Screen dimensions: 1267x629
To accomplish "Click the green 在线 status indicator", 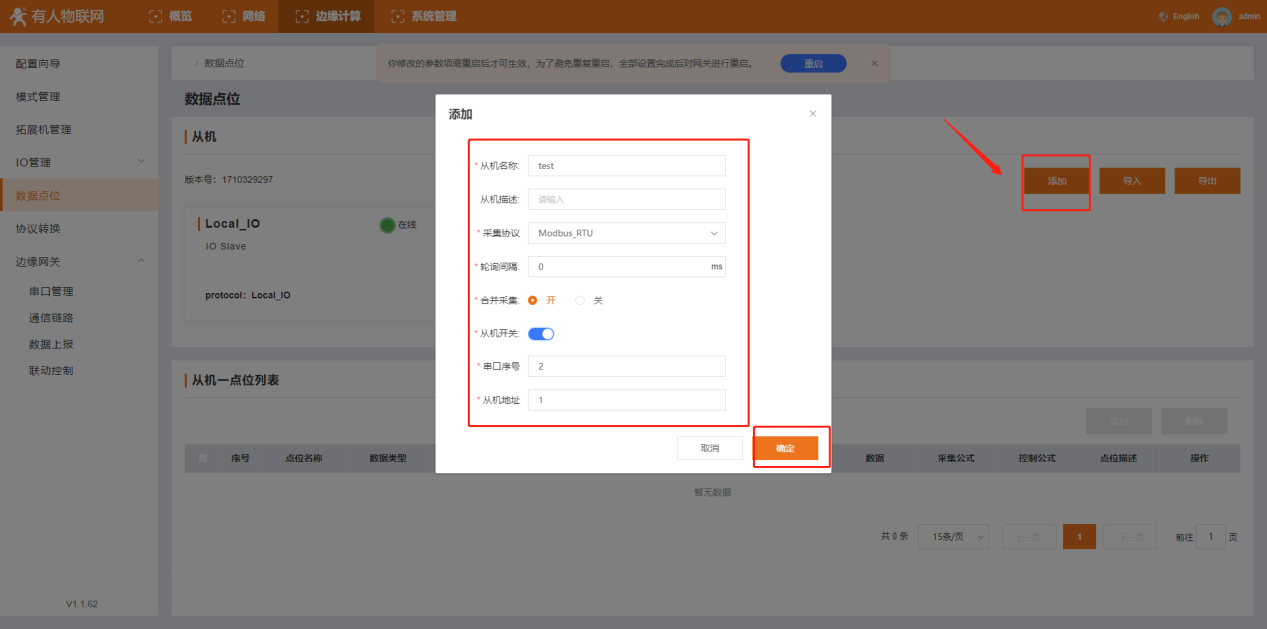I will tap(387, 225).
